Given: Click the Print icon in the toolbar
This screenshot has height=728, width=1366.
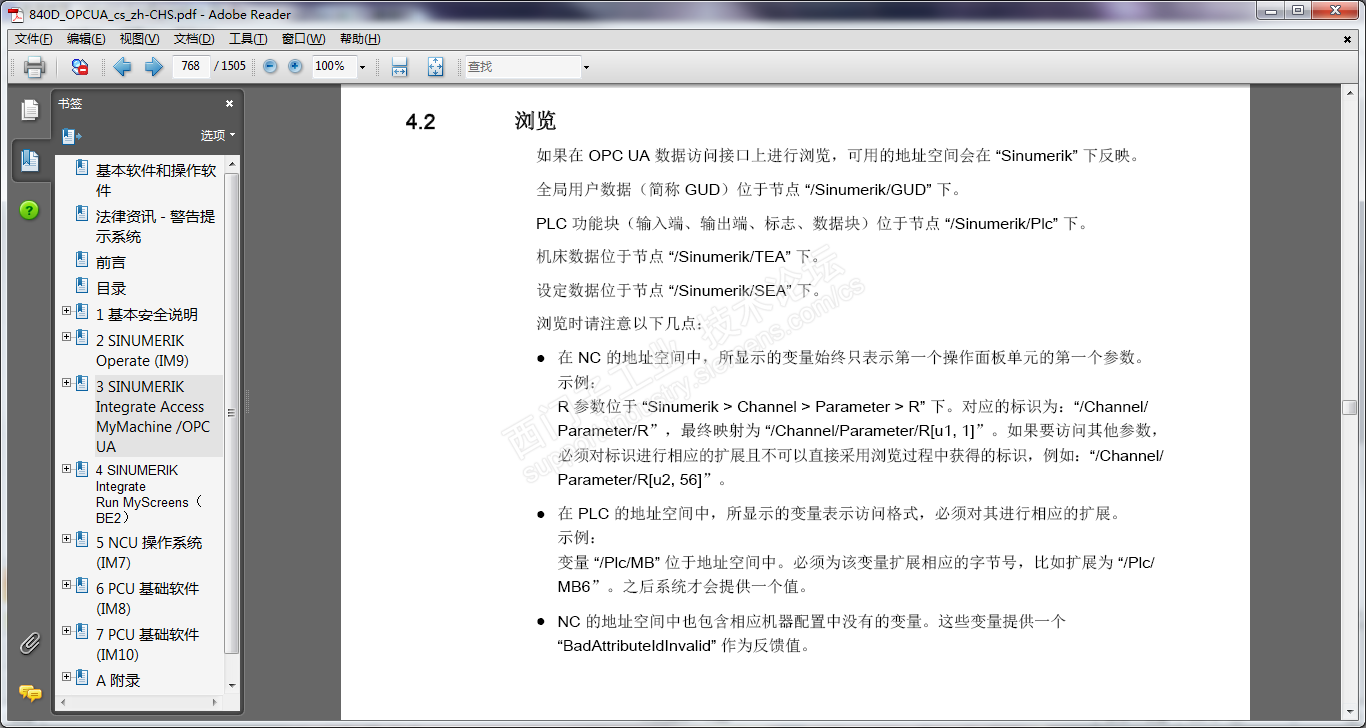Looking at the screenshot, I should click(x=34, y=67).
